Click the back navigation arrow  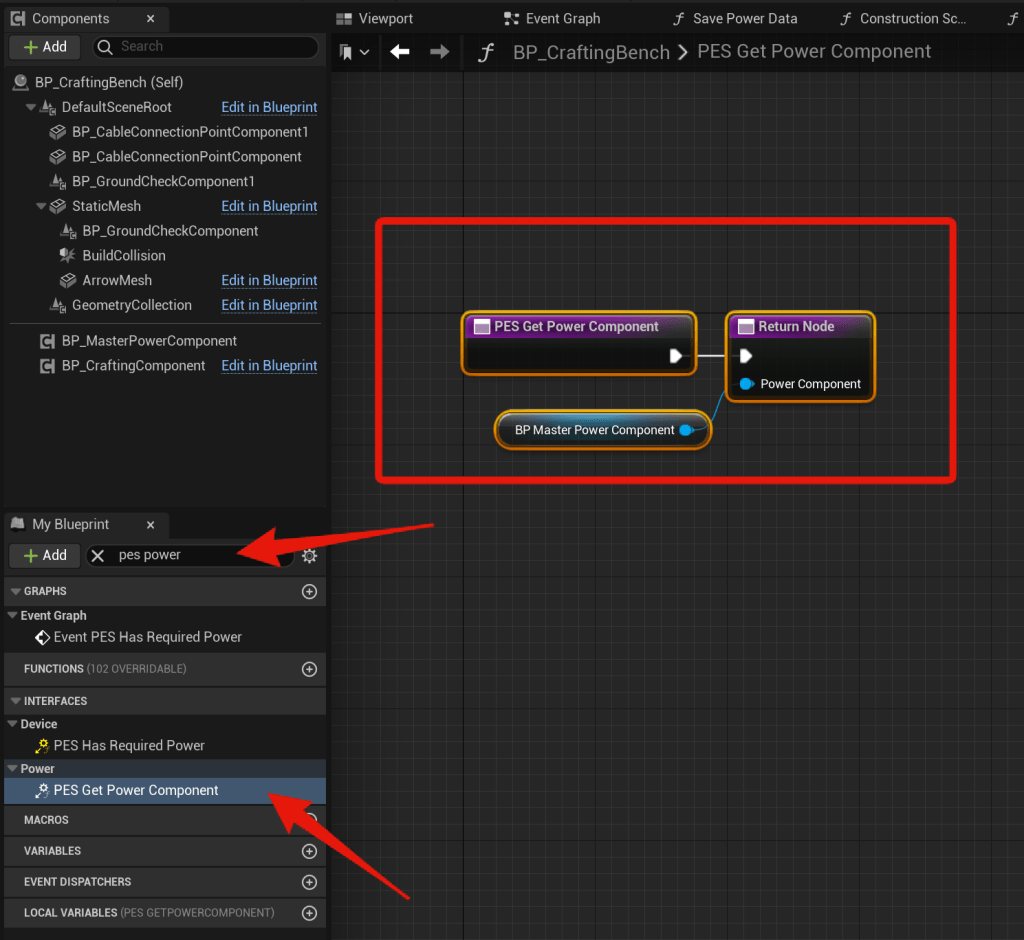400,52
